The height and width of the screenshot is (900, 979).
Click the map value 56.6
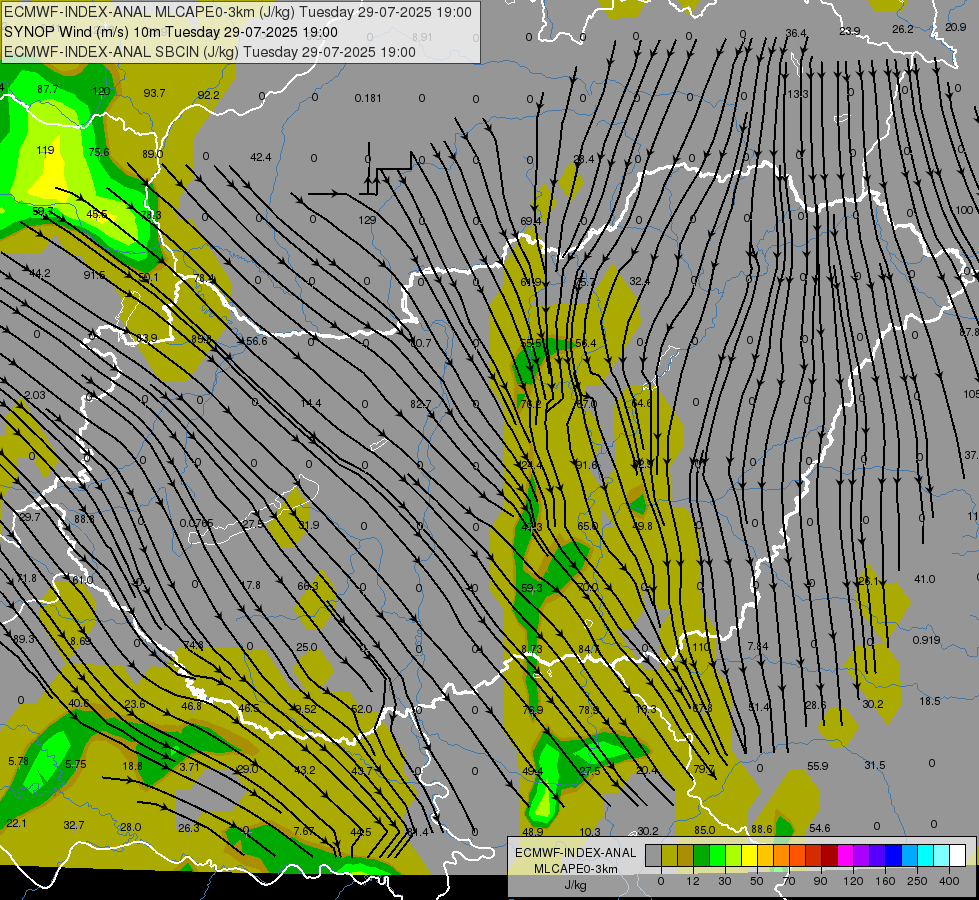pyautogui.click(x=257, y=341)
